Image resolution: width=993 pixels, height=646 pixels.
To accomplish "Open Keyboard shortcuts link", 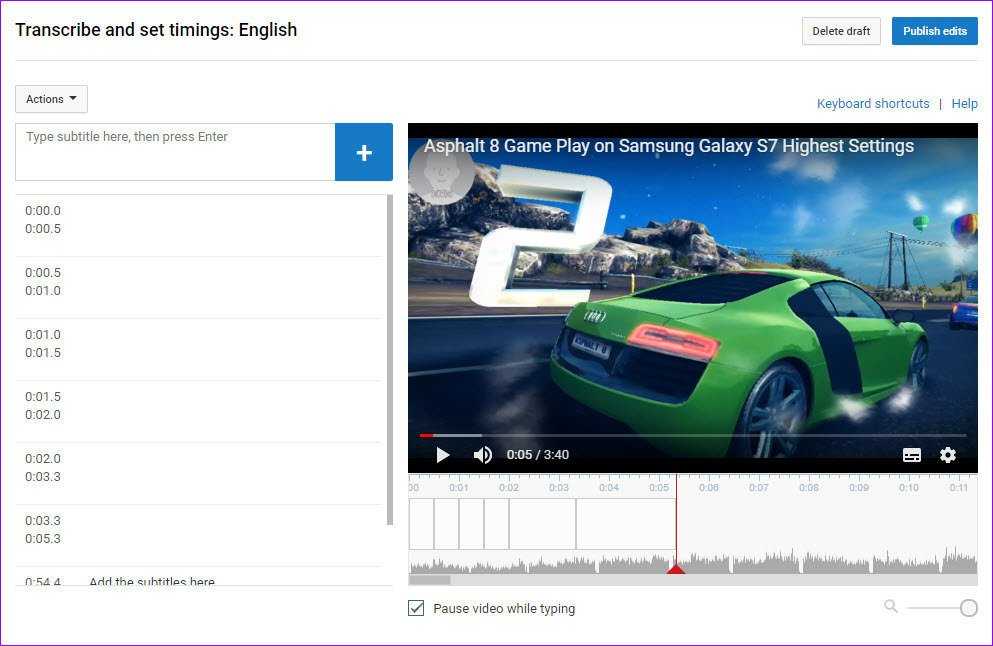I will click(872, 104).
